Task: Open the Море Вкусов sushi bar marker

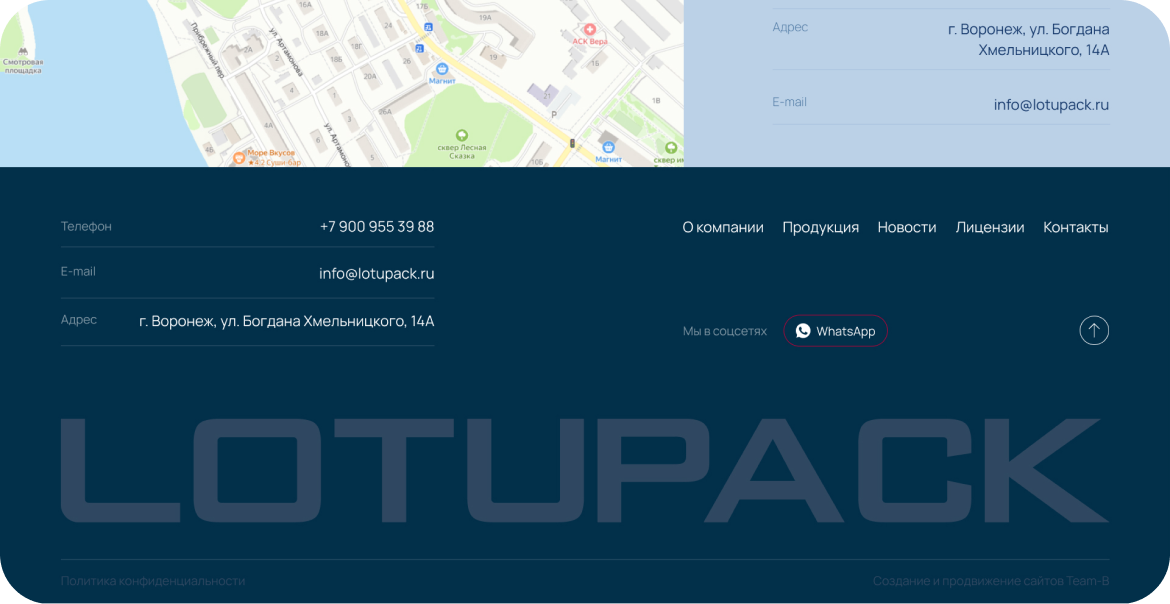Action: coord(239,157)
